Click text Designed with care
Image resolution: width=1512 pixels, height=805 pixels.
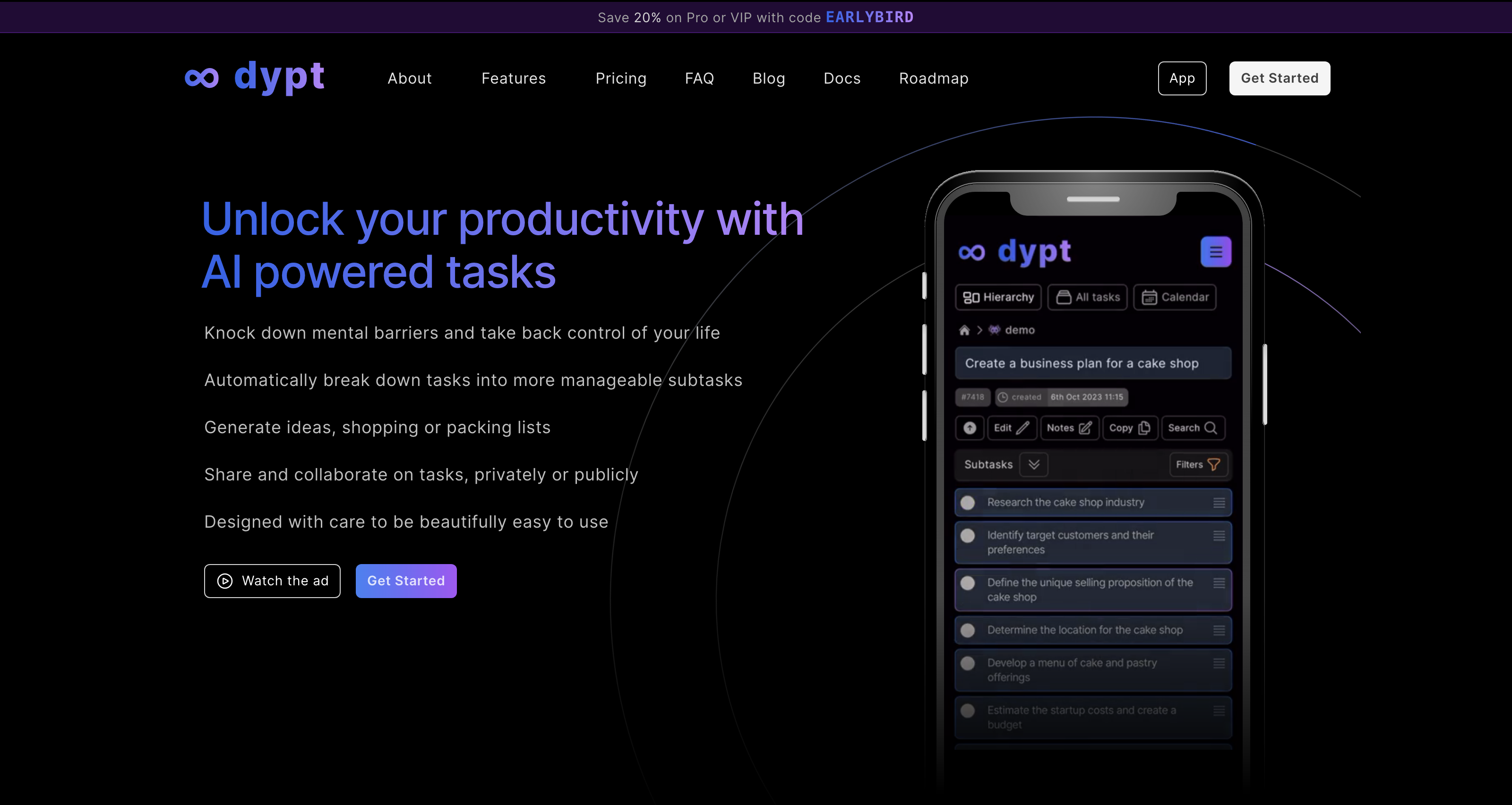click(406, 522)
